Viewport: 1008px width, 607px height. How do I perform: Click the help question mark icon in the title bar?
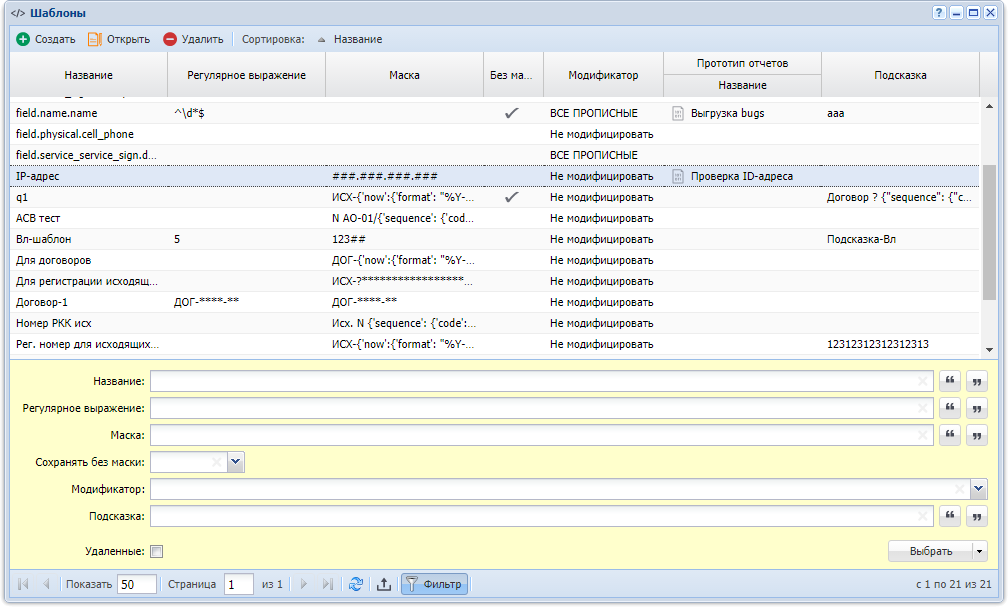pos(939,13)
